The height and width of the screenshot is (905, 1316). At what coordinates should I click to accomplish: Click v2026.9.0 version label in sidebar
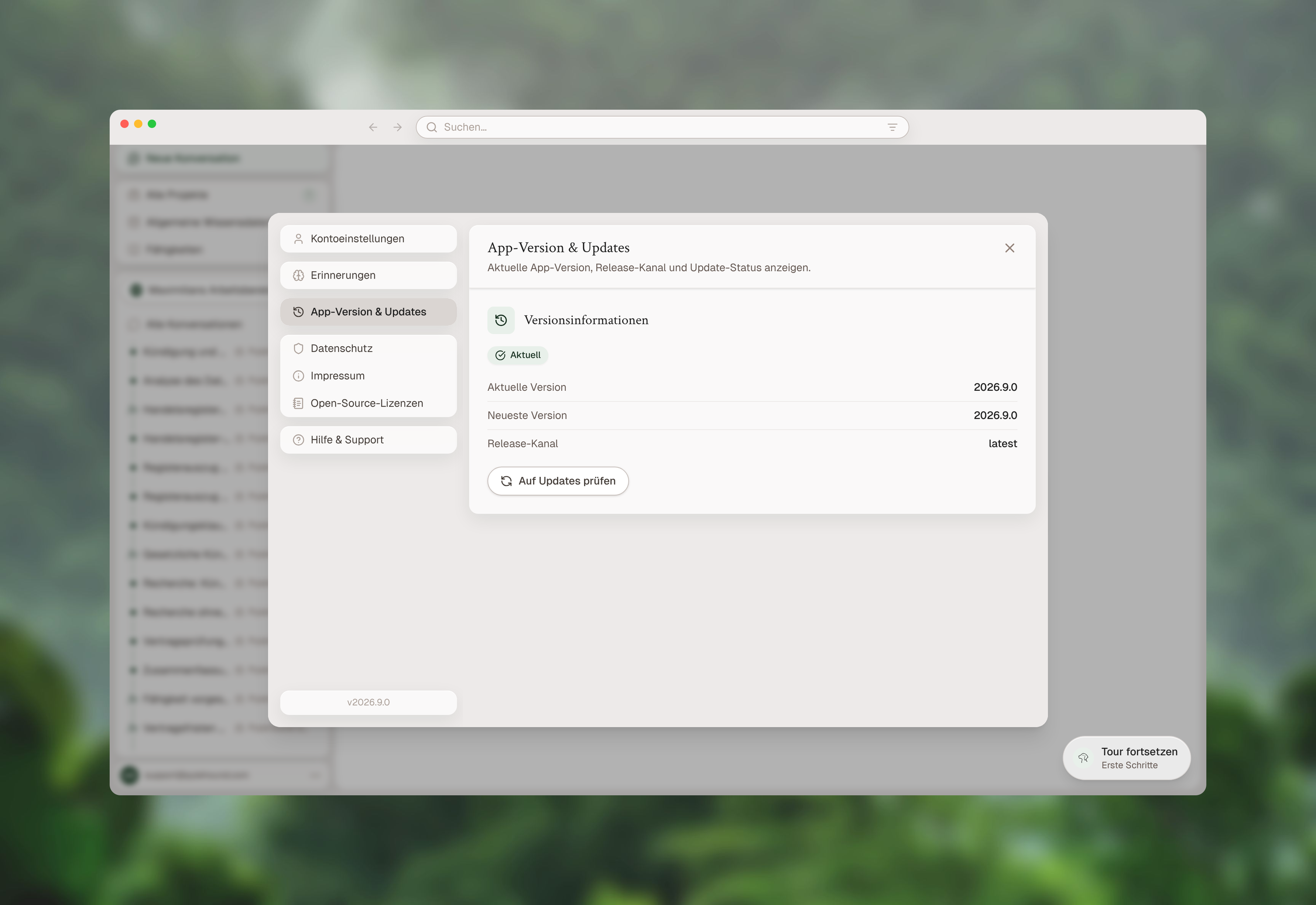click(x=368, y=702)
